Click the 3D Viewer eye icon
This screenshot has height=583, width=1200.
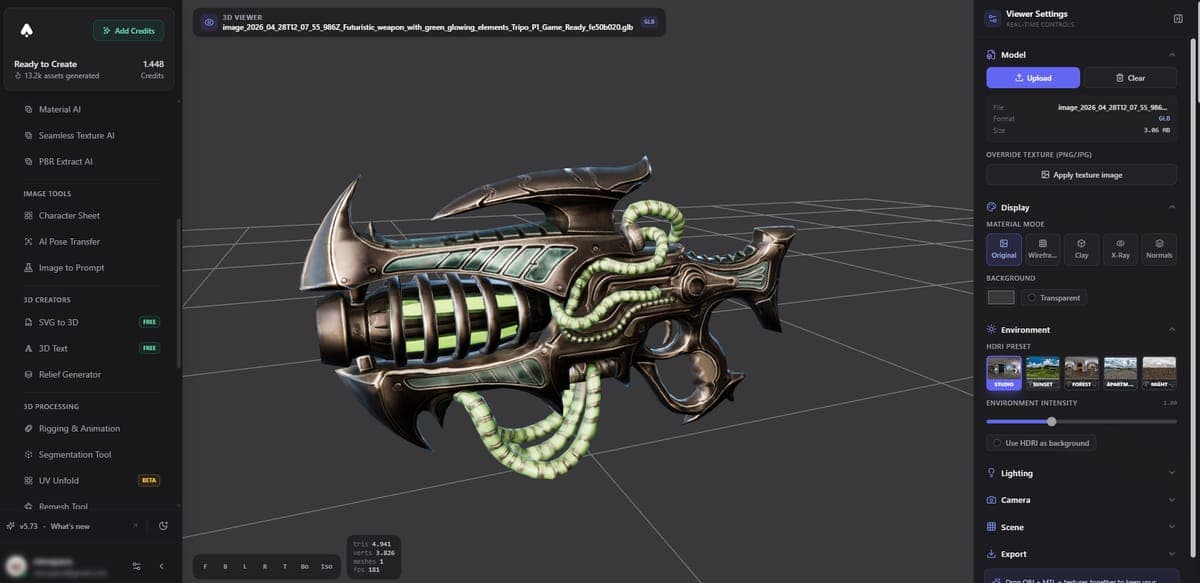[x=208, y=22]
